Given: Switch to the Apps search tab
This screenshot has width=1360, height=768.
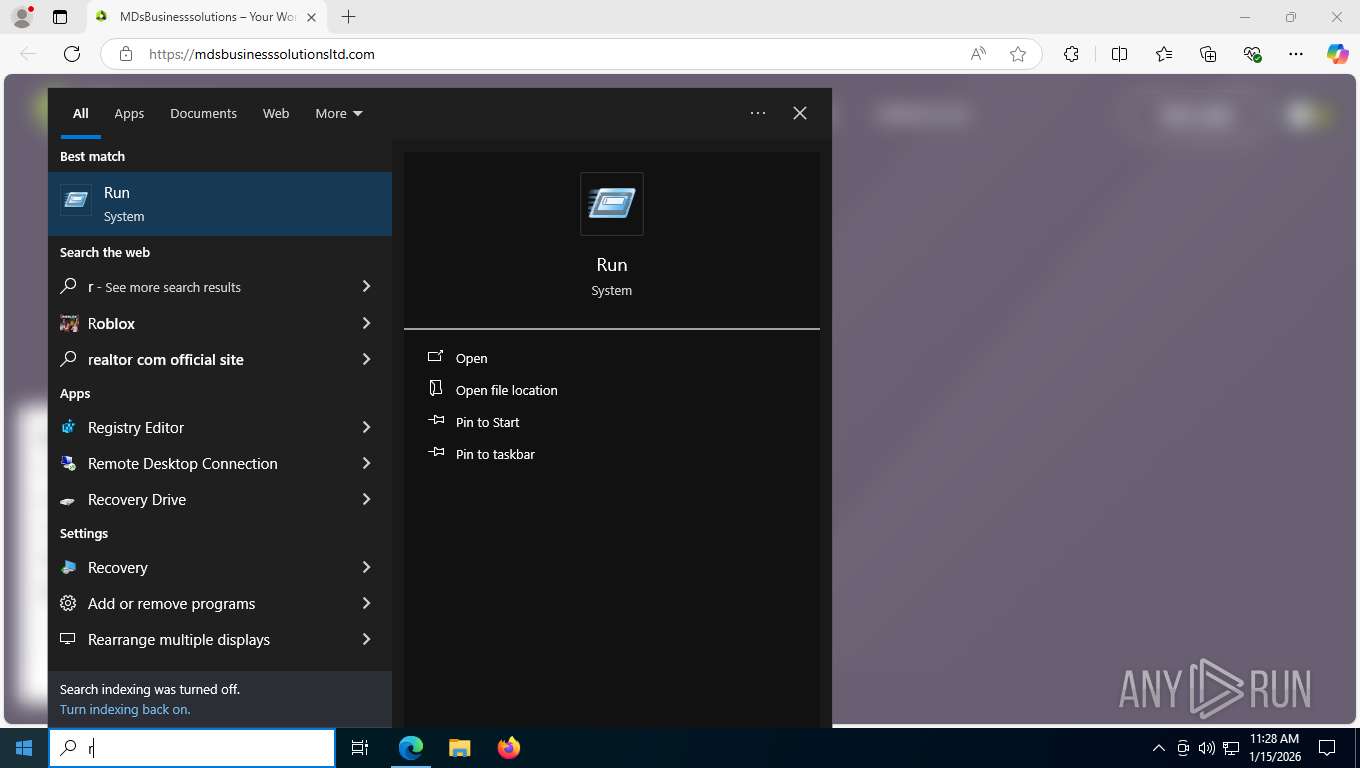Looking at the screenshot, I should [129, 113].
